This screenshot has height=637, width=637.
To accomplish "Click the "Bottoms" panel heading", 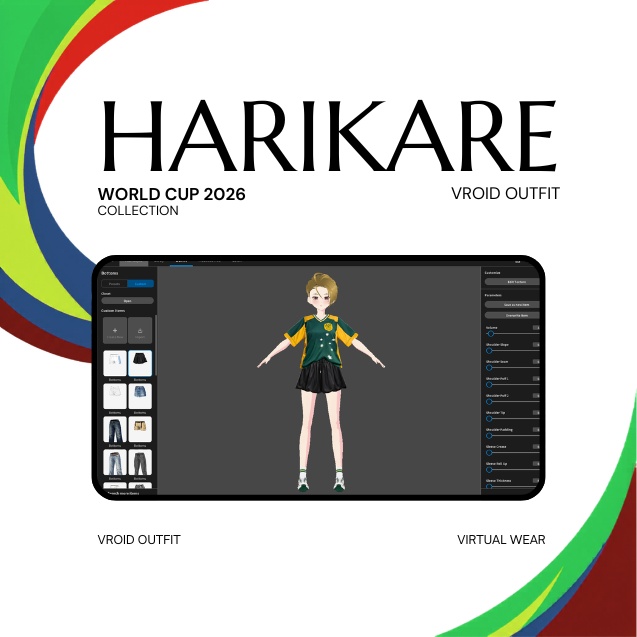I will (x=110, y=273).
